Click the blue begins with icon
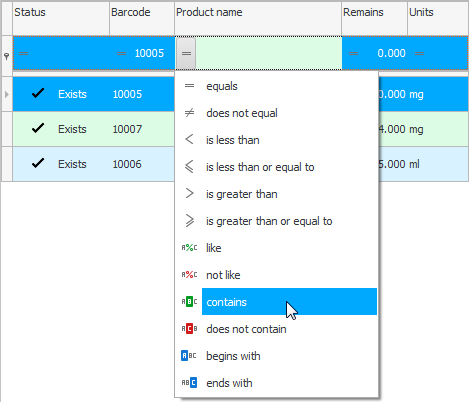The width and height of the screenshot is (469, 402). [189, 356]
